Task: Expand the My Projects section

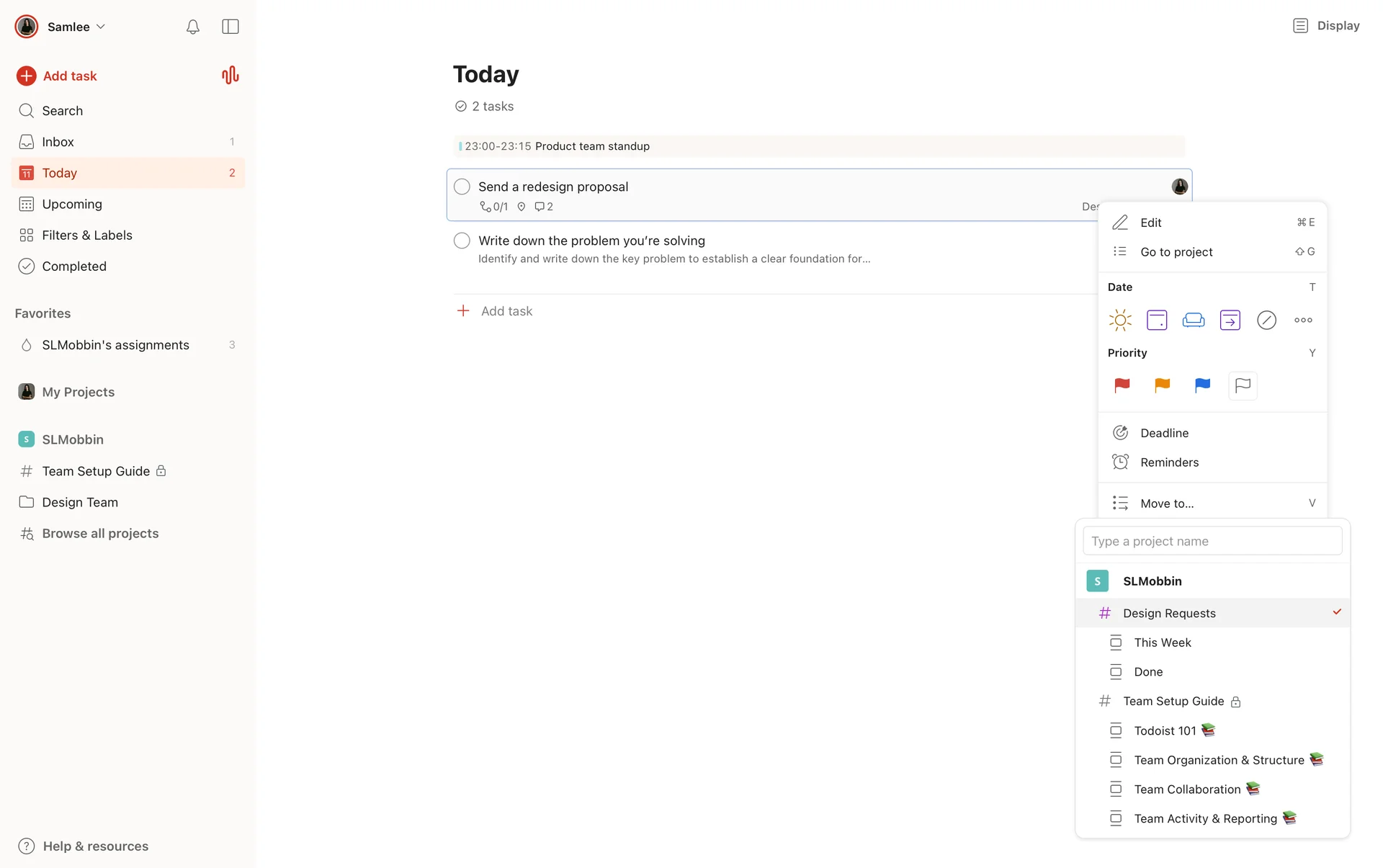Action: coord(78,392)
